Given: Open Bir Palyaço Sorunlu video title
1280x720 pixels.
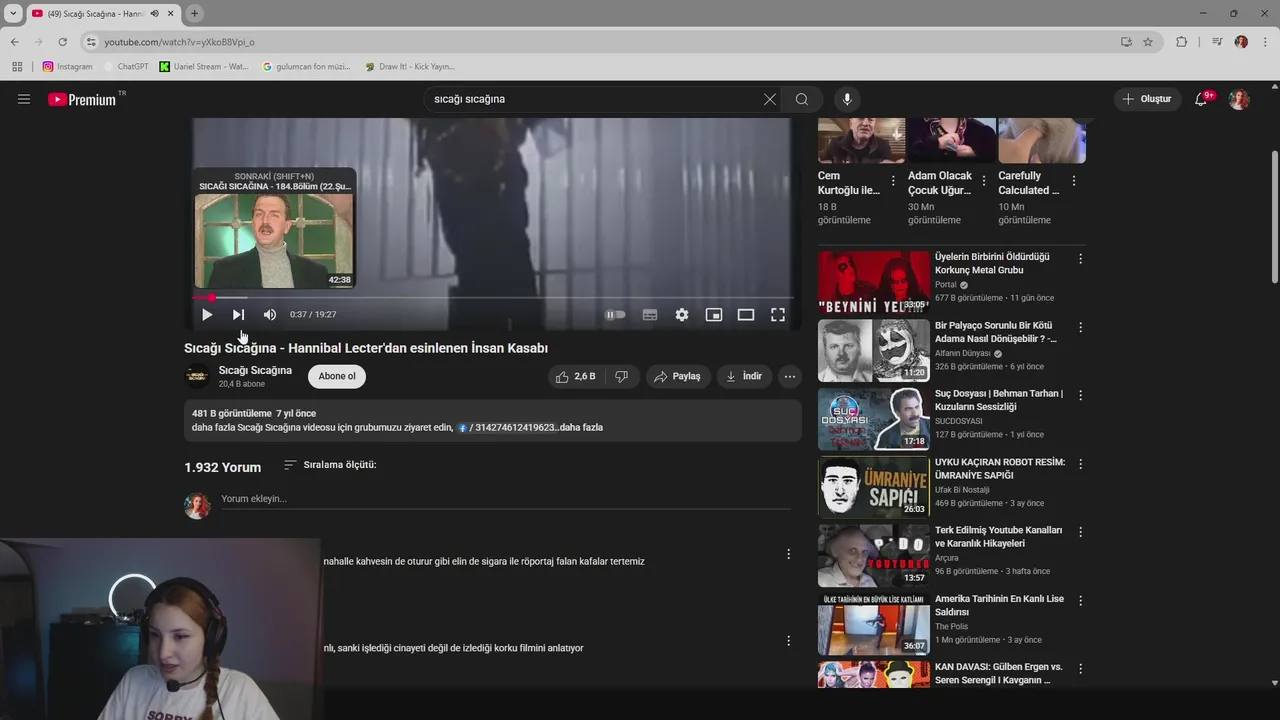Looking at the screenshot, I should pyautogui.click(x=995, y=332).
